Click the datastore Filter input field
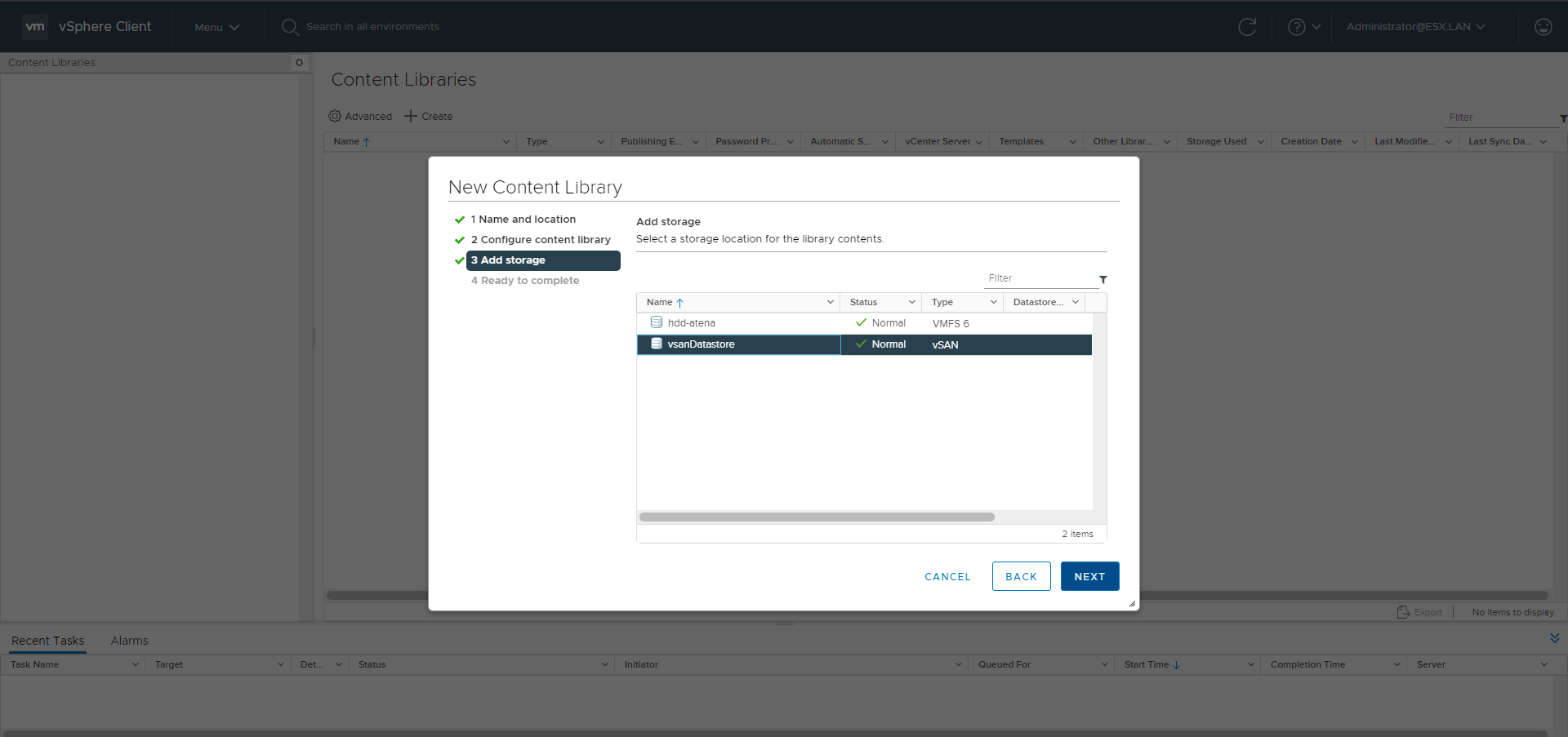The width and height of the screenshot is (1568, 737). 1039,278
